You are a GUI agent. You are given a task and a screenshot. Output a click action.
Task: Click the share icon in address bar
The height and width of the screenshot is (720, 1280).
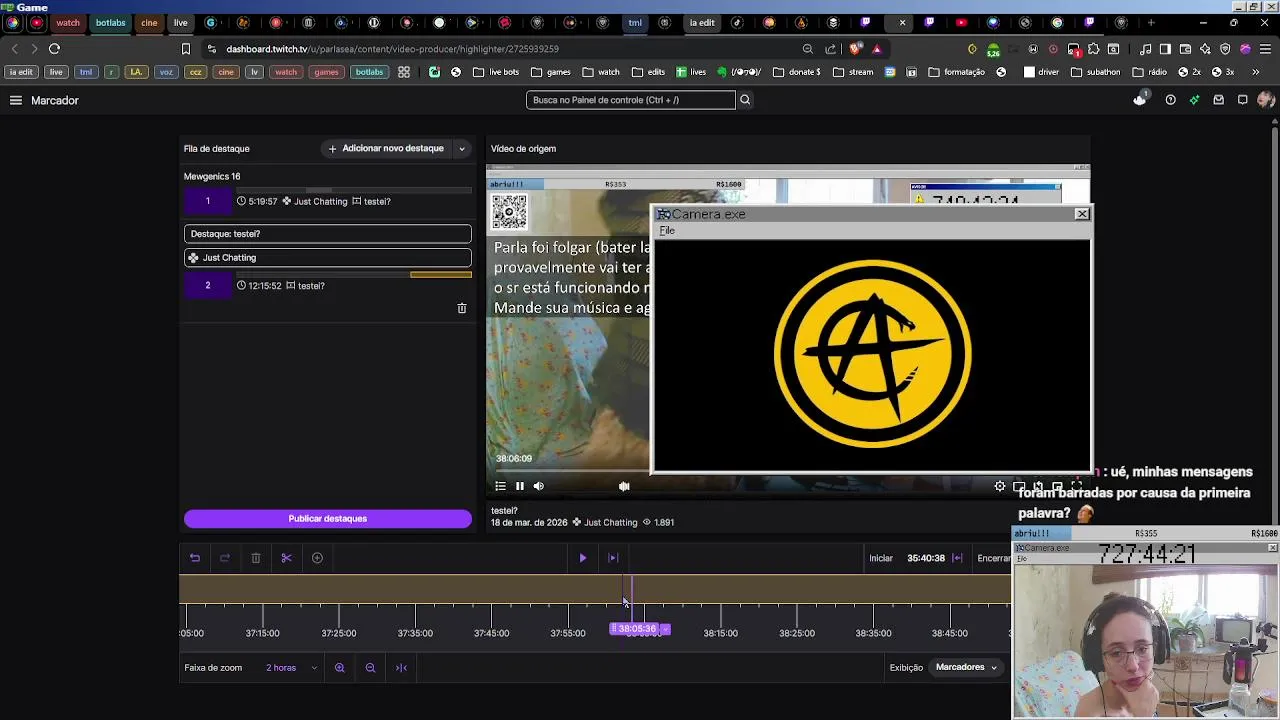tap(831, 48)
